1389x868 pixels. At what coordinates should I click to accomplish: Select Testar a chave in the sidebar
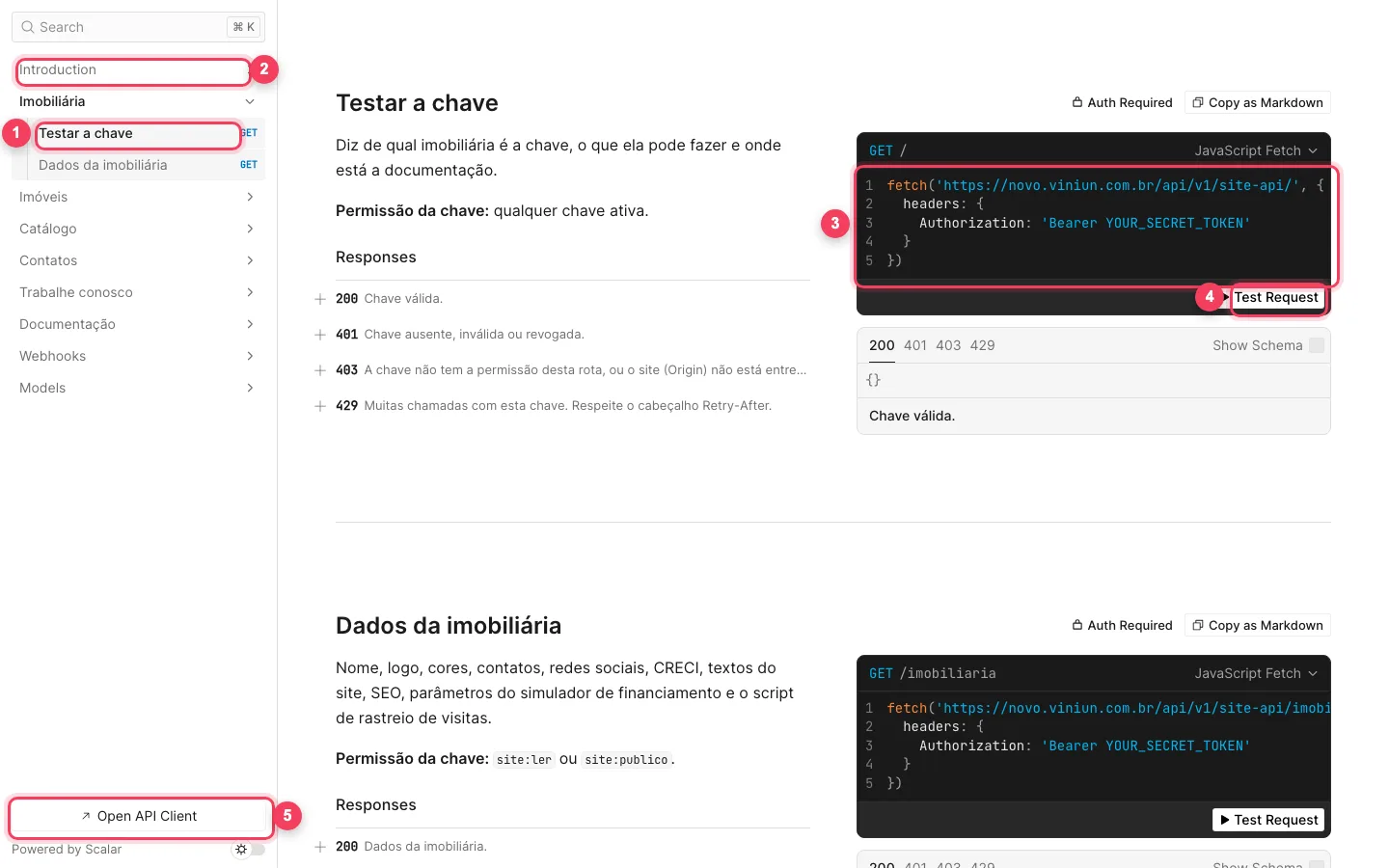(138, 133)
